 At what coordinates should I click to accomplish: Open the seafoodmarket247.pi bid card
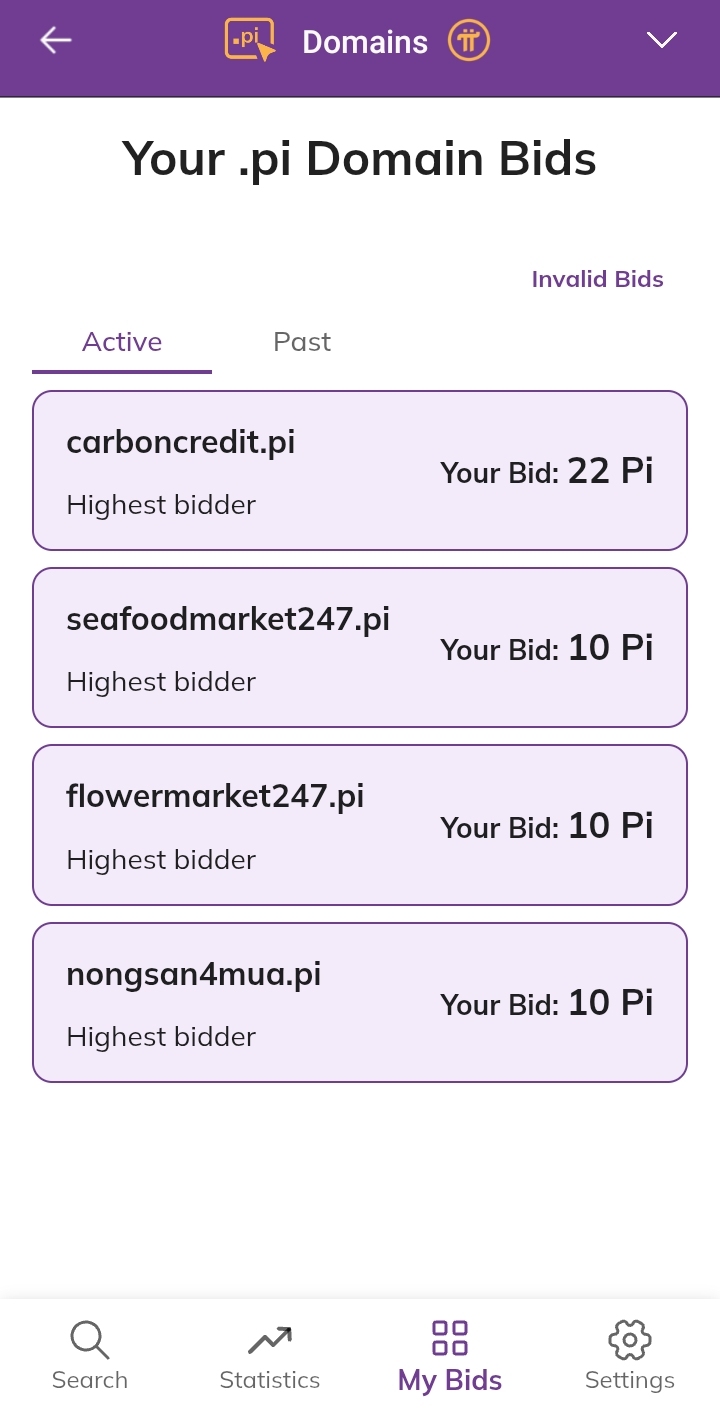coord(360,647)
